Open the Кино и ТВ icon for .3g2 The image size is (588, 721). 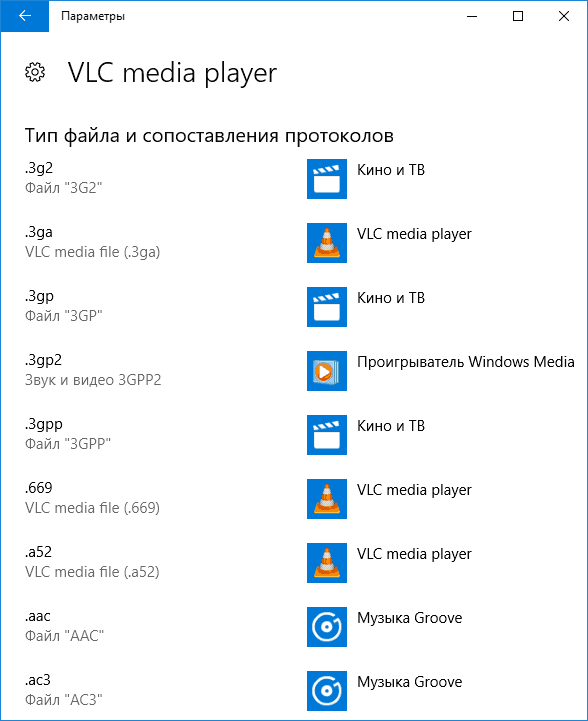point(327,179)
